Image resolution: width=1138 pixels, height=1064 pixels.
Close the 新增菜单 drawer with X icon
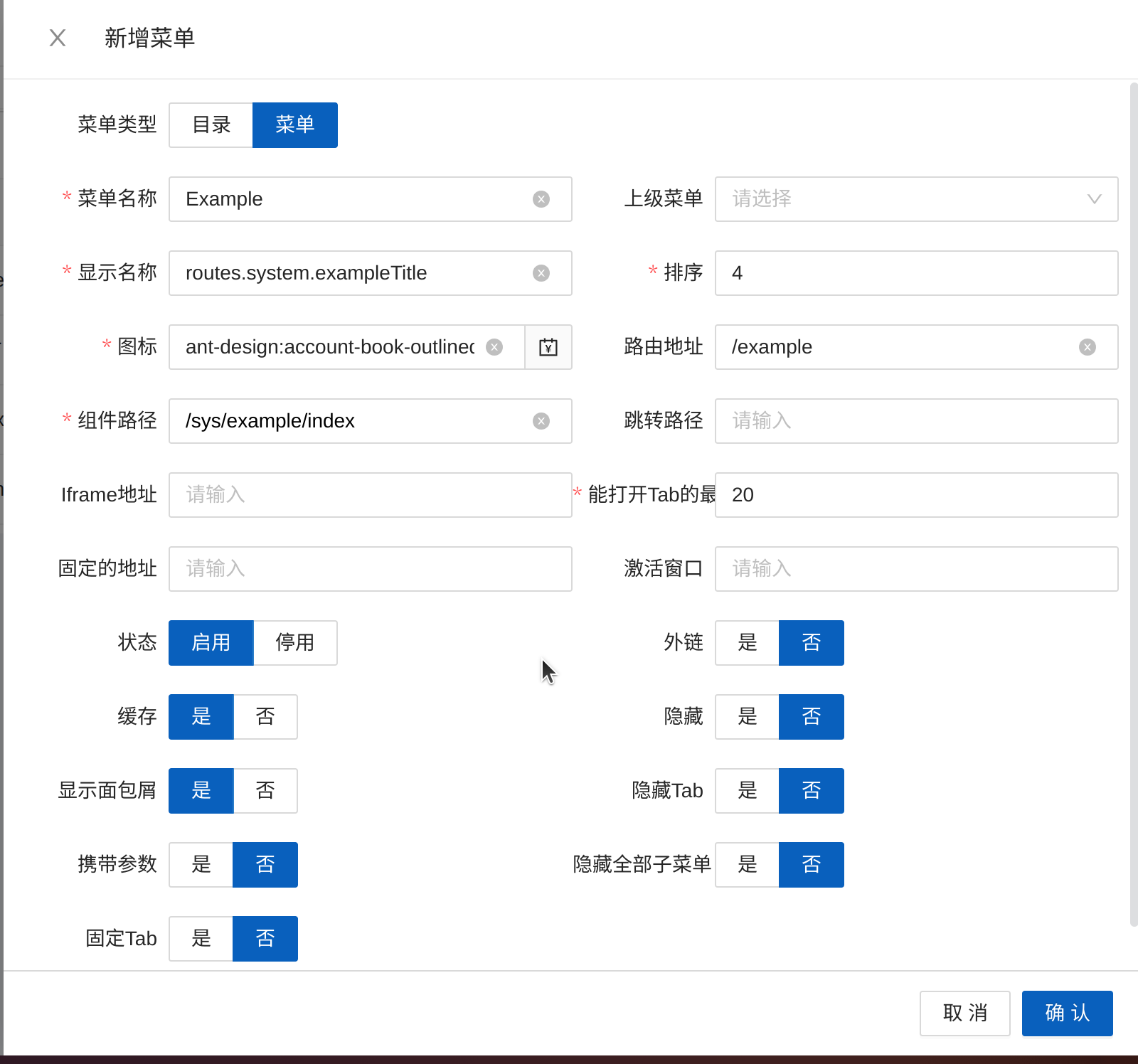[x=58, y=38]
